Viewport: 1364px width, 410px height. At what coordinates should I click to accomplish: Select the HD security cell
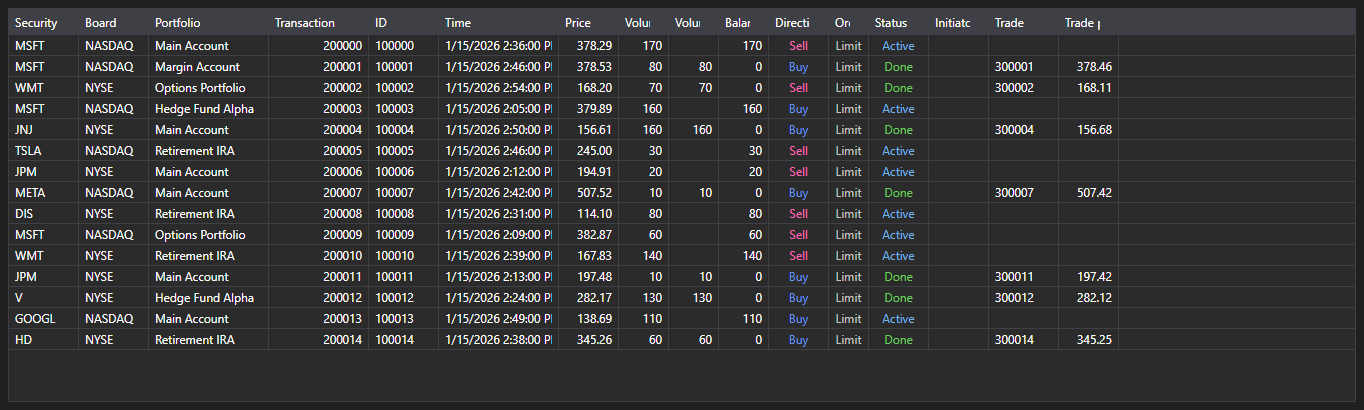(x=43, y=340)
